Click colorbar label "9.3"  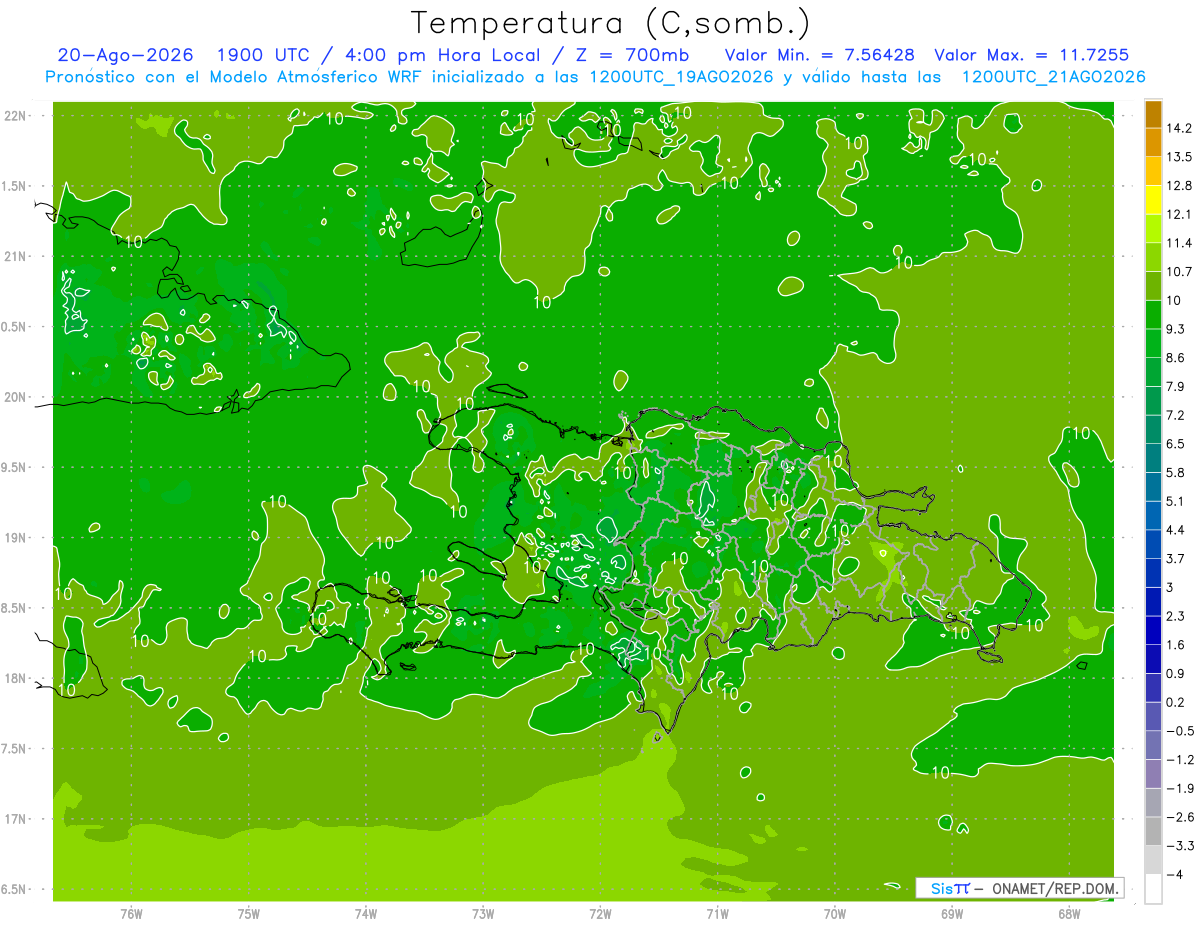point(1176,329)
